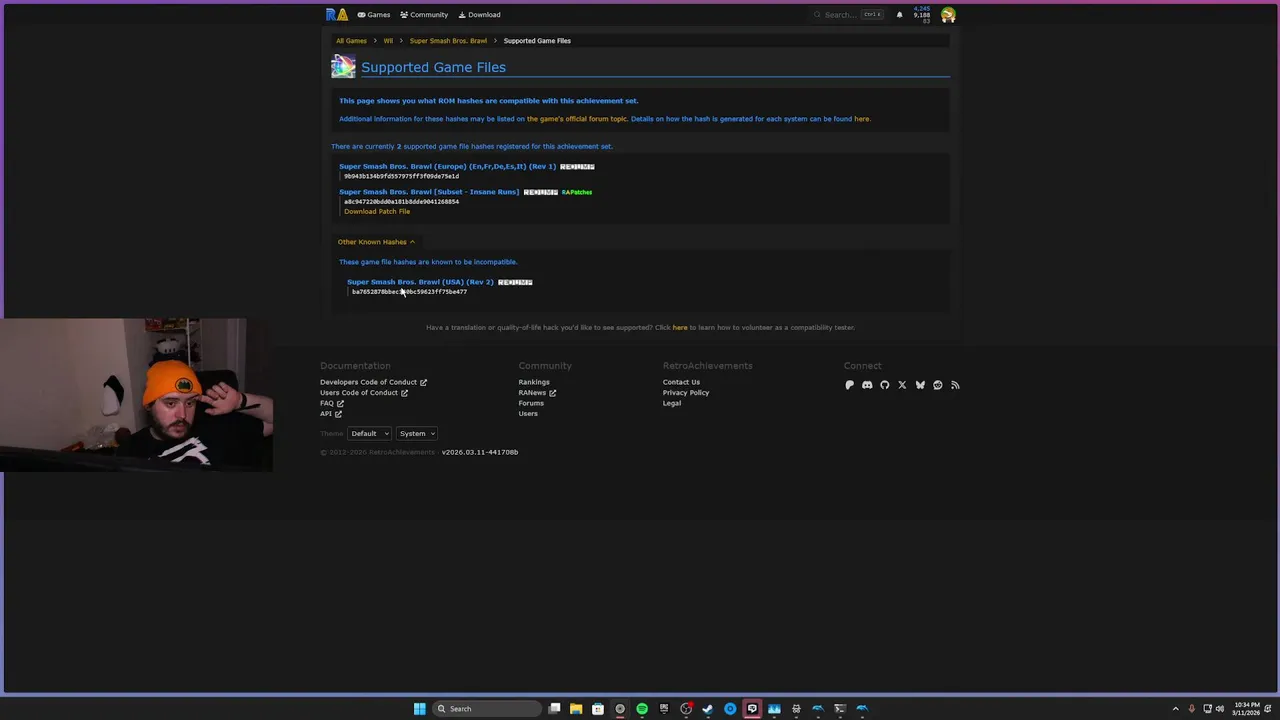Open Microsoft Store from the taskbar

[x=598, y=709]
